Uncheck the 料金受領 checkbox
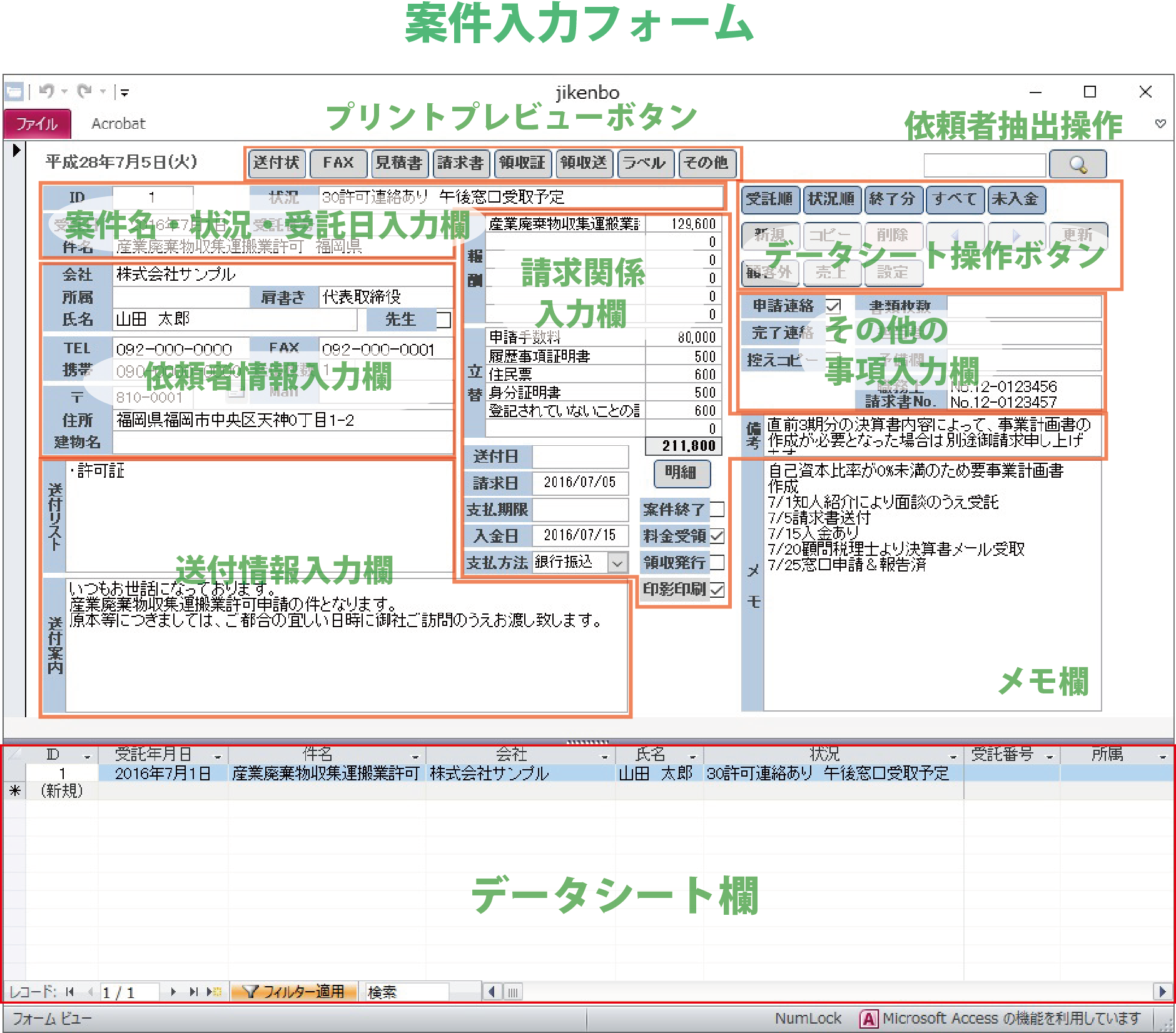The width and height of the screenshot is (1176, 1033). pyautogui.click(x=717, y=536)
